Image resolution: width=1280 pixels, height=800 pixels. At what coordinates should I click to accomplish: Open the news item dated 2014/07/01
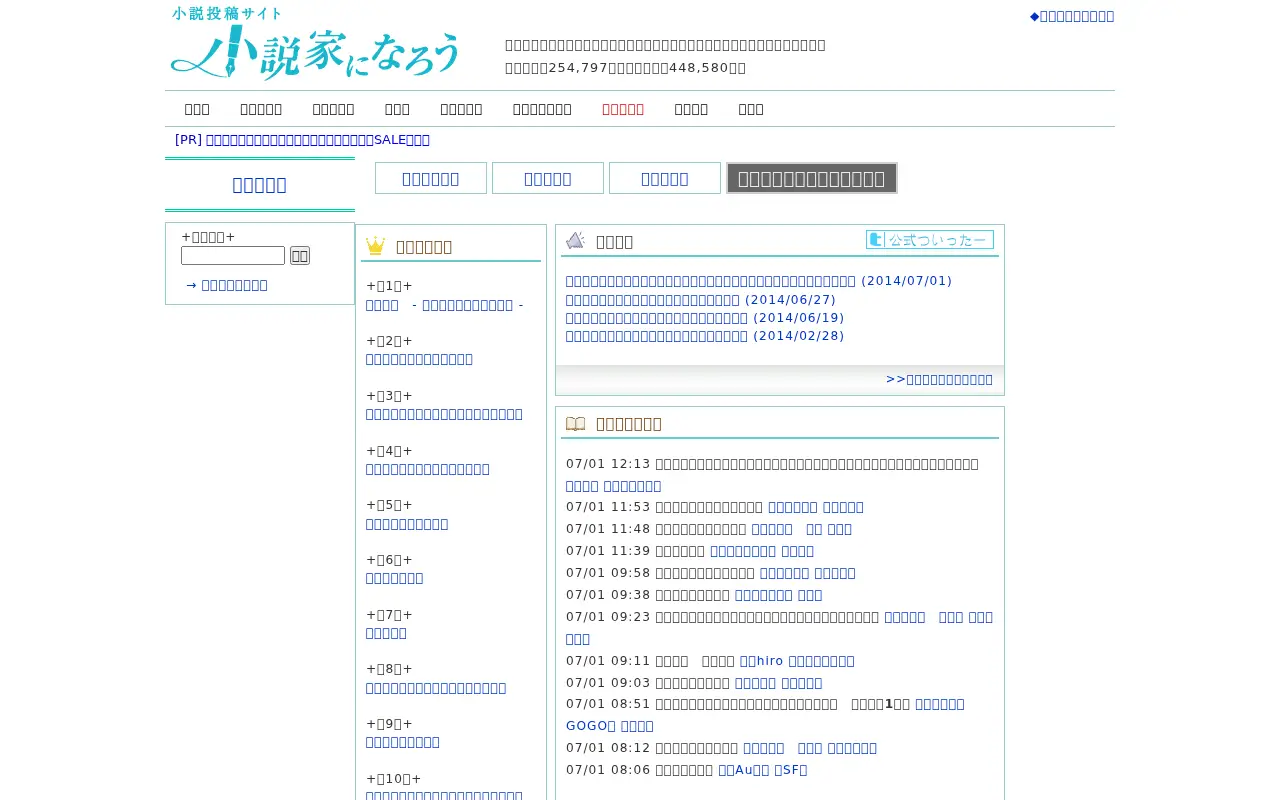(759, 281)
